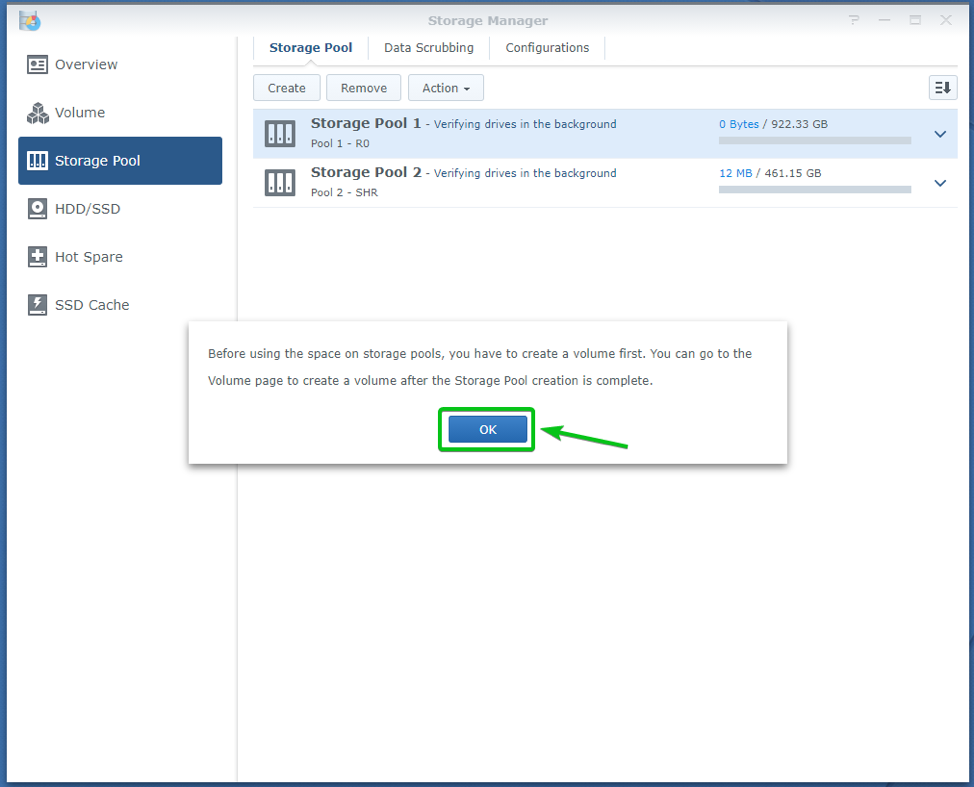Screen dimensions: 974x787
Task: Minimize the Storage Manager window
Action: [x=885, y=20]
